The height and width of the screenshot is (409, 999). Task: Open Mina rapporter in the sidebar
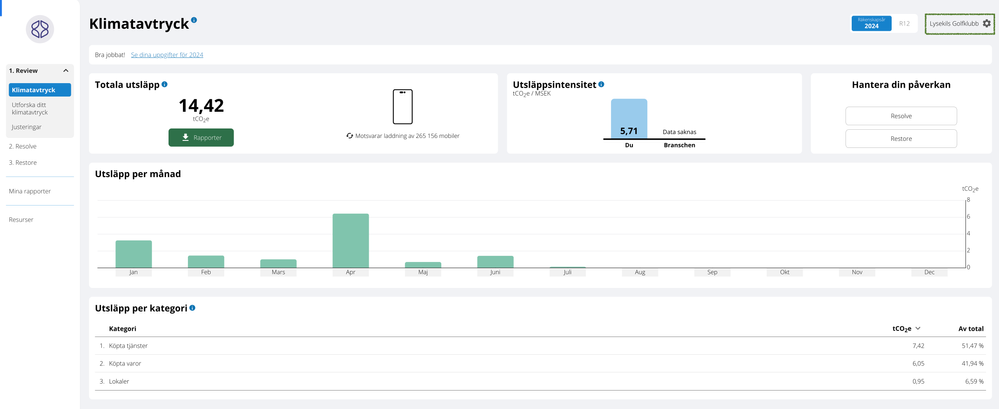(x=30, y=191)
